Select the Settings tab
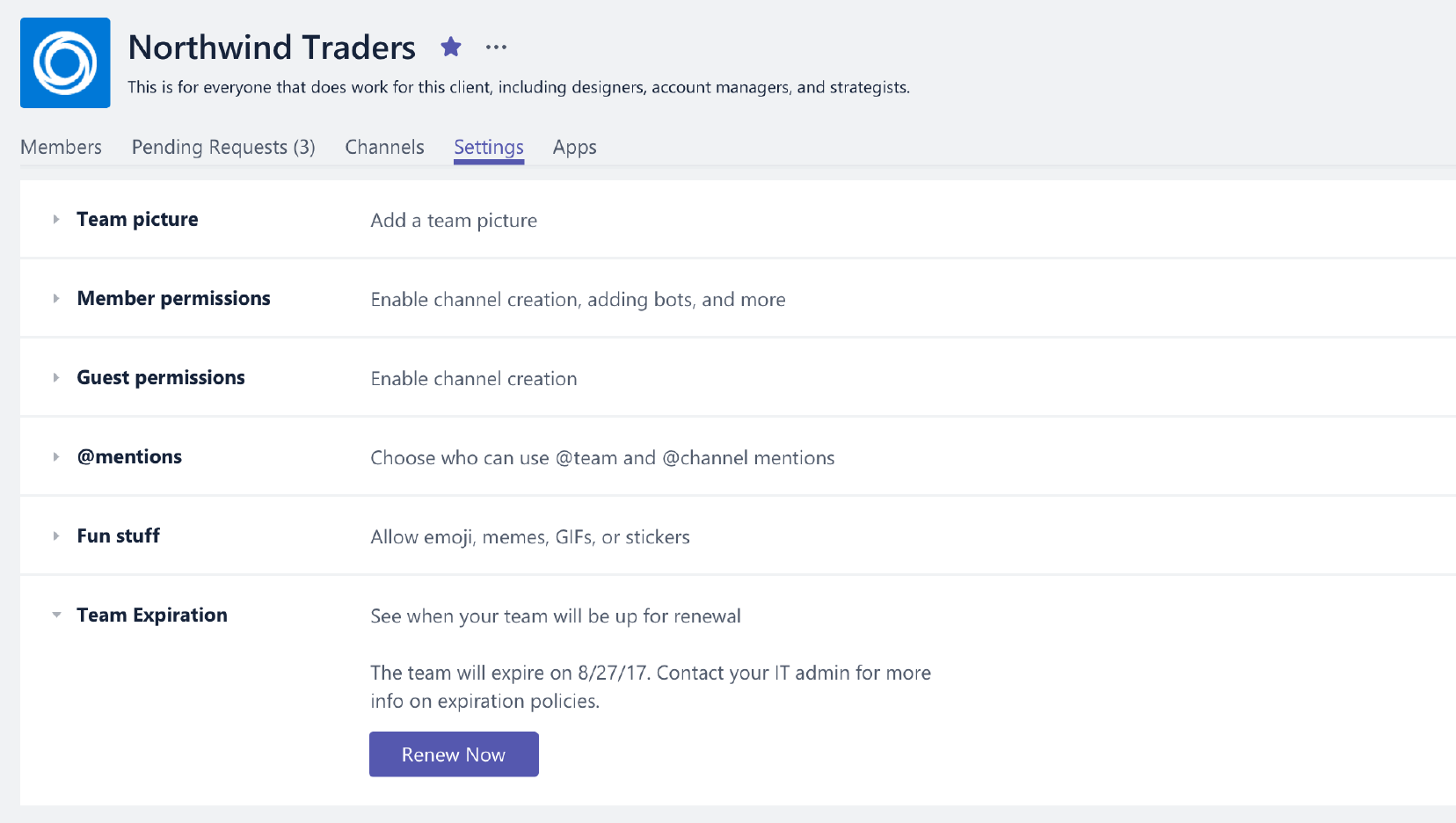This screenshot has width=1456, height=823. [489, 148]
